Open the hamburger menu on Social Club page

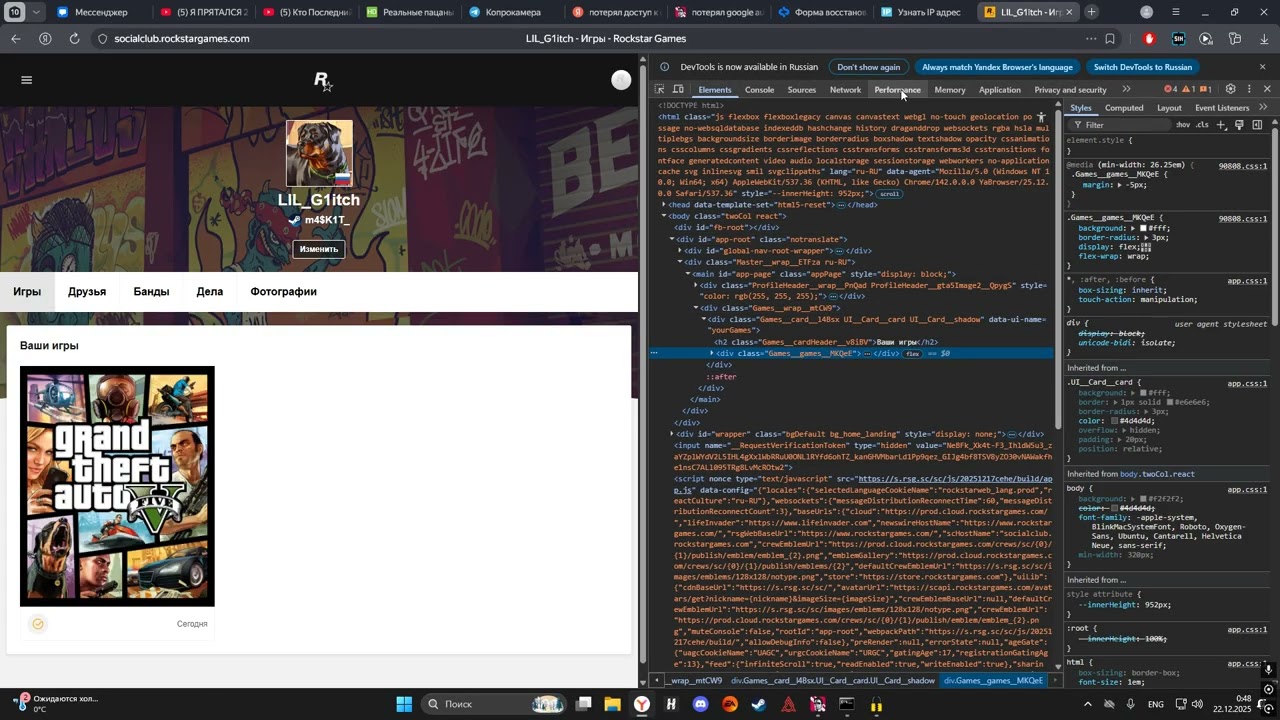click(x=27, y=80)
